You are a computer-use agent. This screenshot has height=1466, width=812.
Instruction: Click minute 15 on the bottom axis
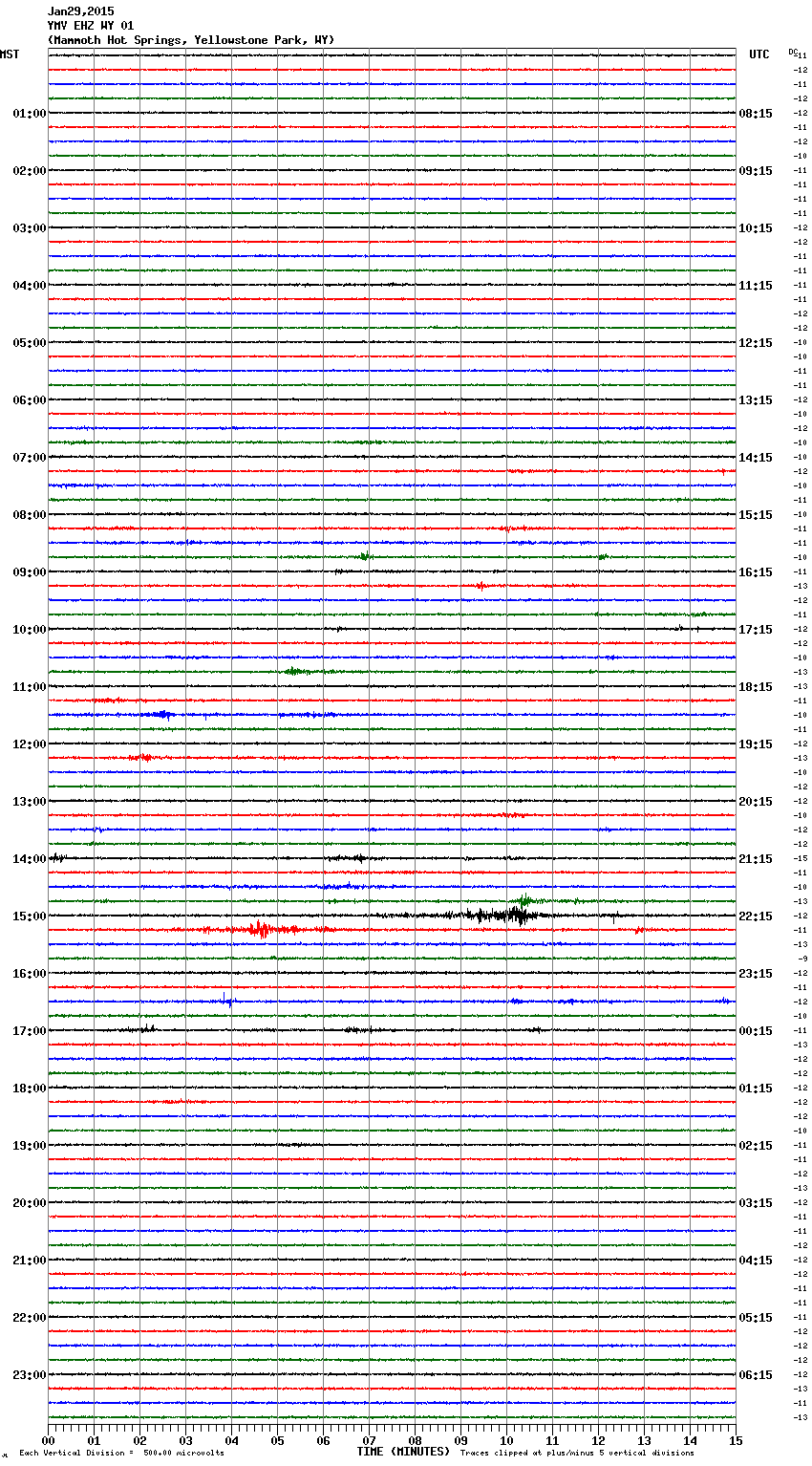(x=736, y=1440)
